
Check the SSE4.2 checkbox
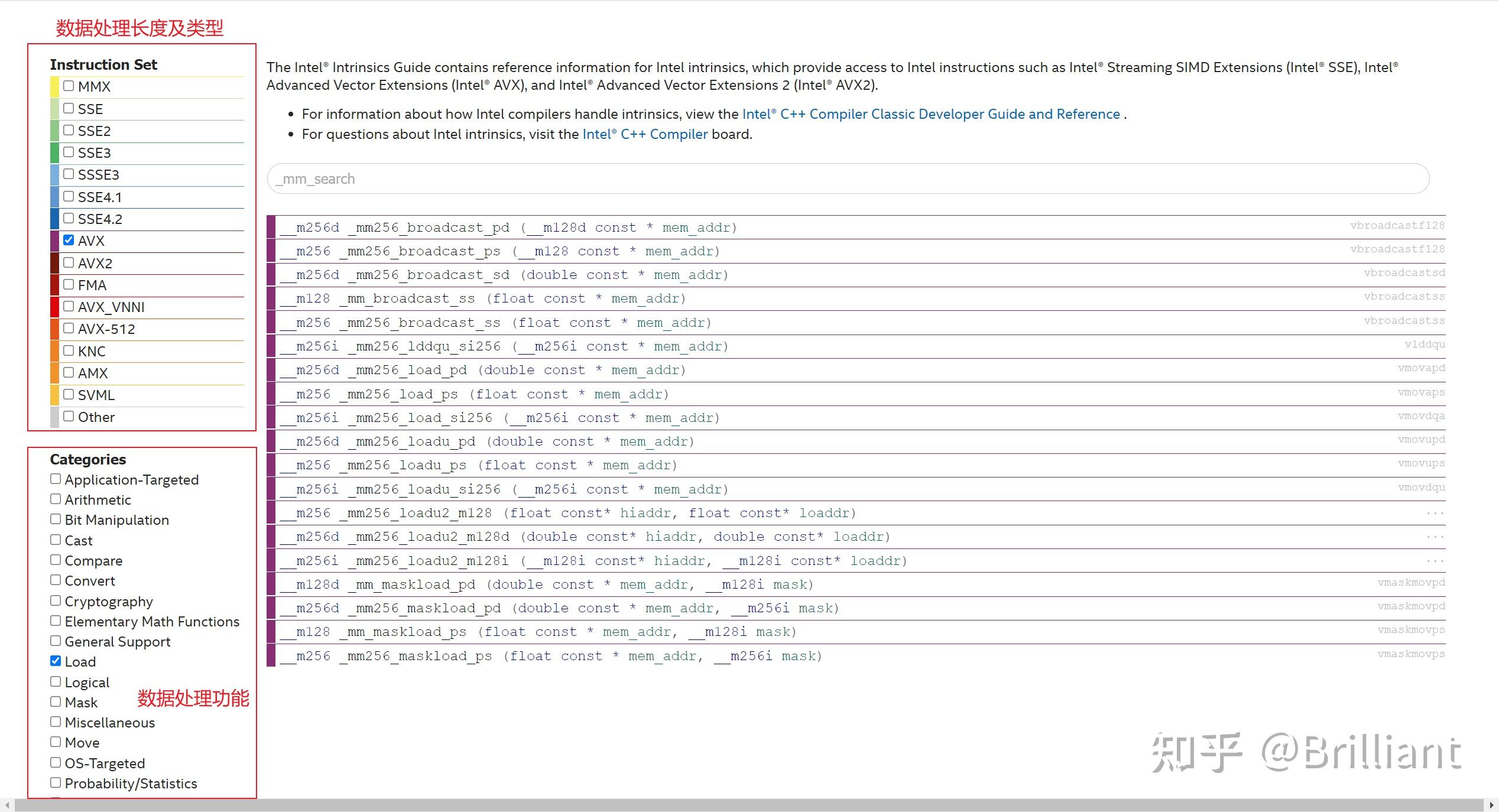69,218
